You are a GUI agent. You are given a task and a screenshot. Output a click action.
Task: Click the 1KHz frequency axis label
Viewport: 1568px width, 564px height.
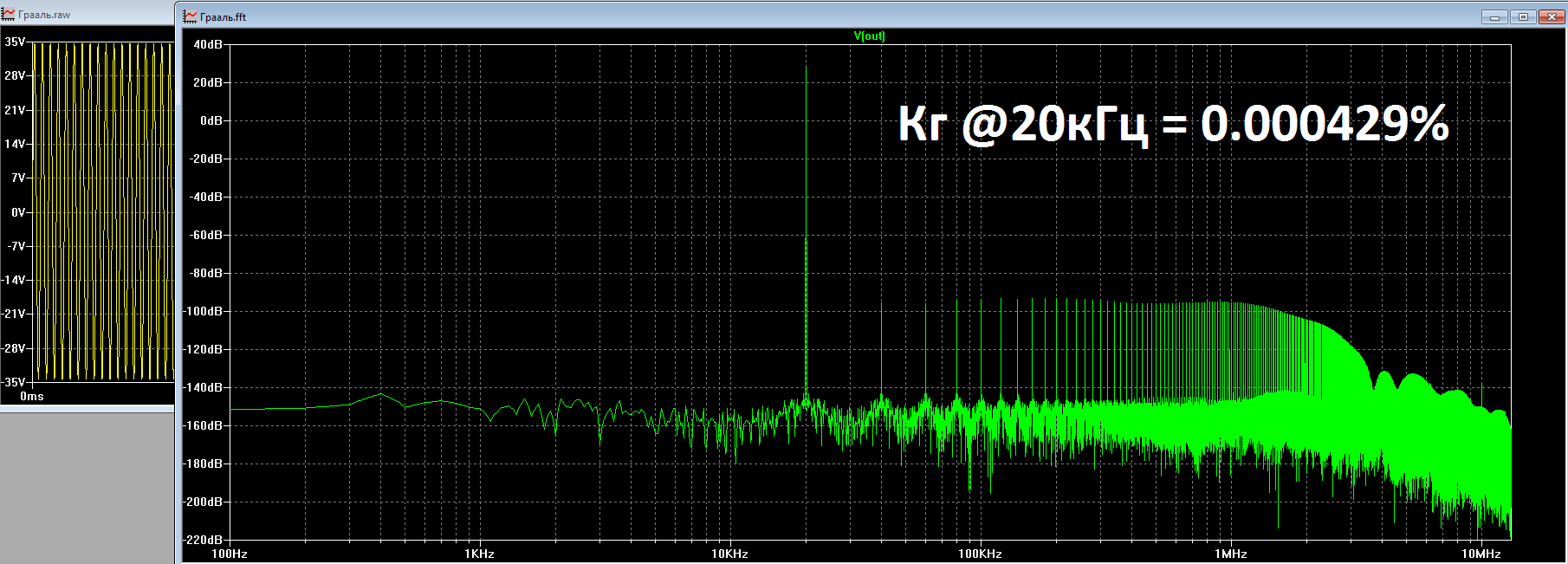coord(479,554)
